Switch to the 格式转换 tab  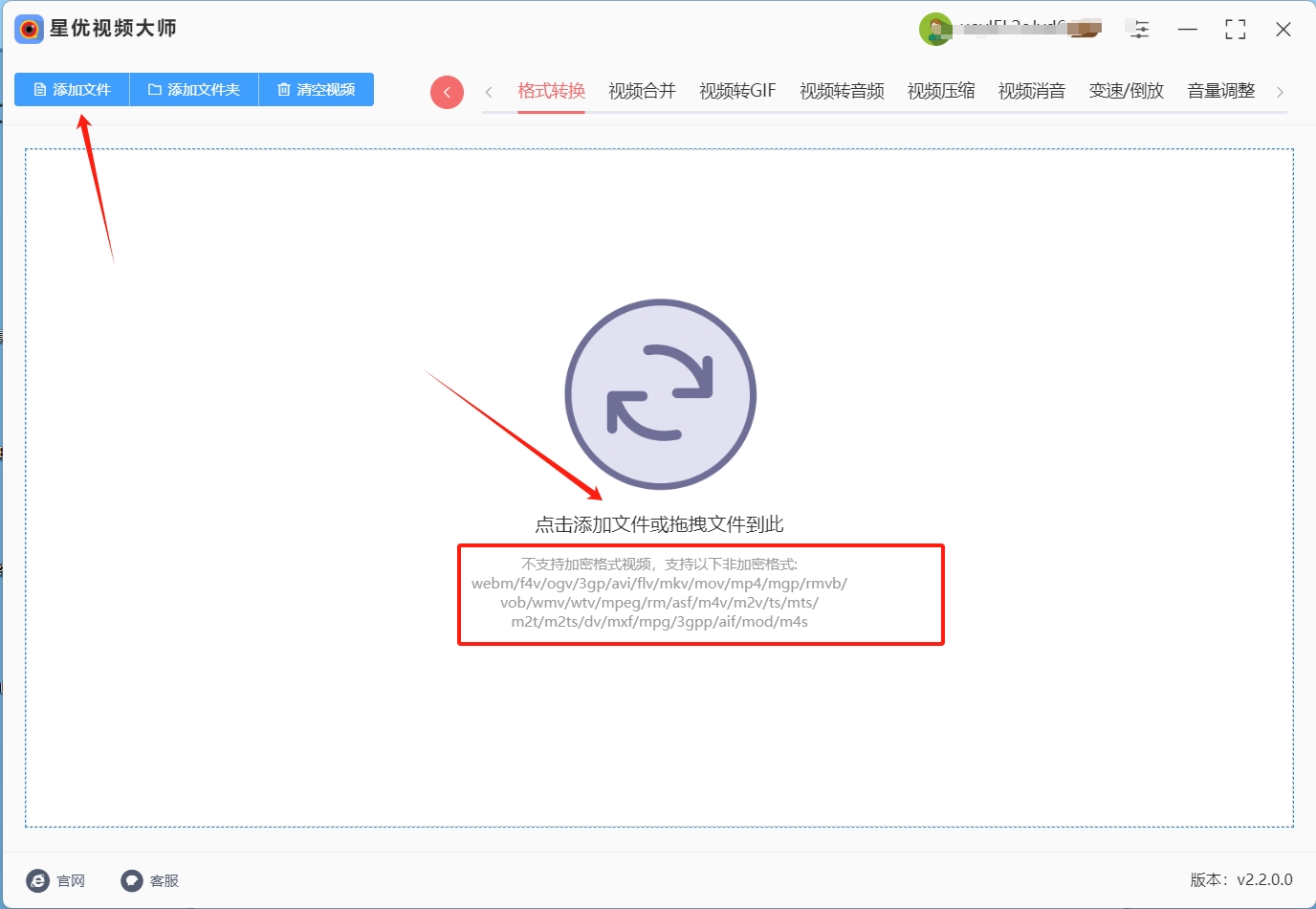pyautogui.click(x=551, y=91)
